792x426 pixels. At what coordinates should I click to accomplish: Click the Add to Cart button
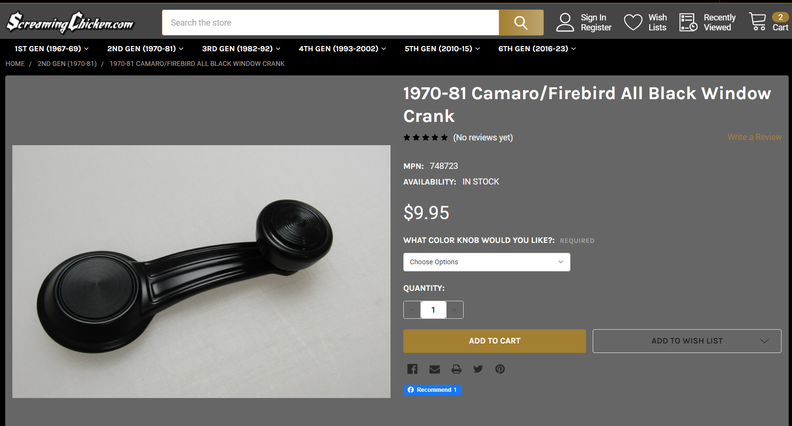point(494,341)
